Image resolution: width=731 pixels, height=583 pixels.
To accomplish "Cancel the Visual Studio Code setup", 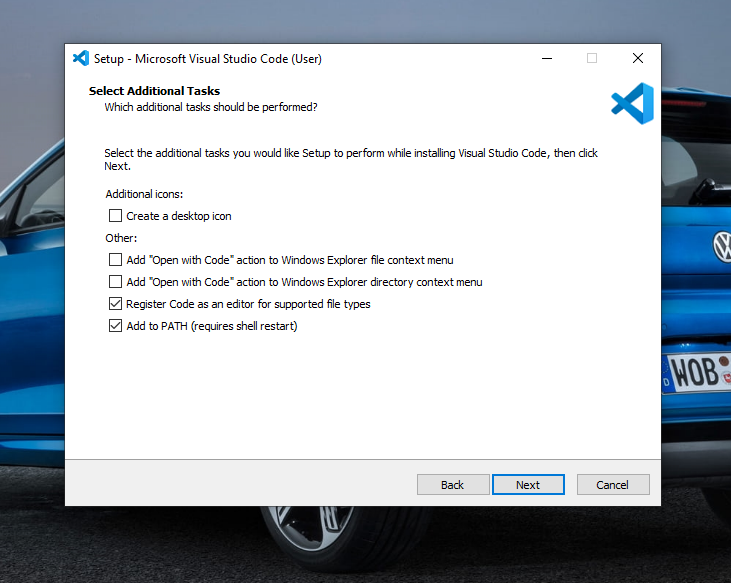I will [x=612, y=485].
